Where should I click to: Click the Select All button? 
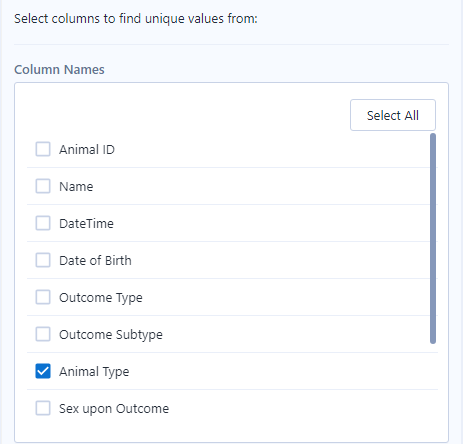[x=393, y=115]
